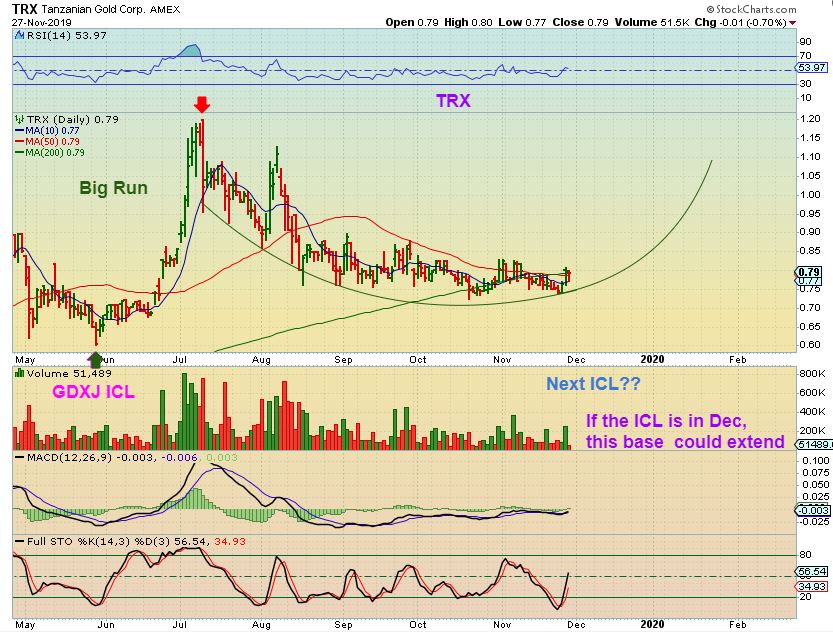The width and height of the screenshot is (833, 632).
Task: Click the RSI(14) indicator legend icon
Action: click(19, 36)
